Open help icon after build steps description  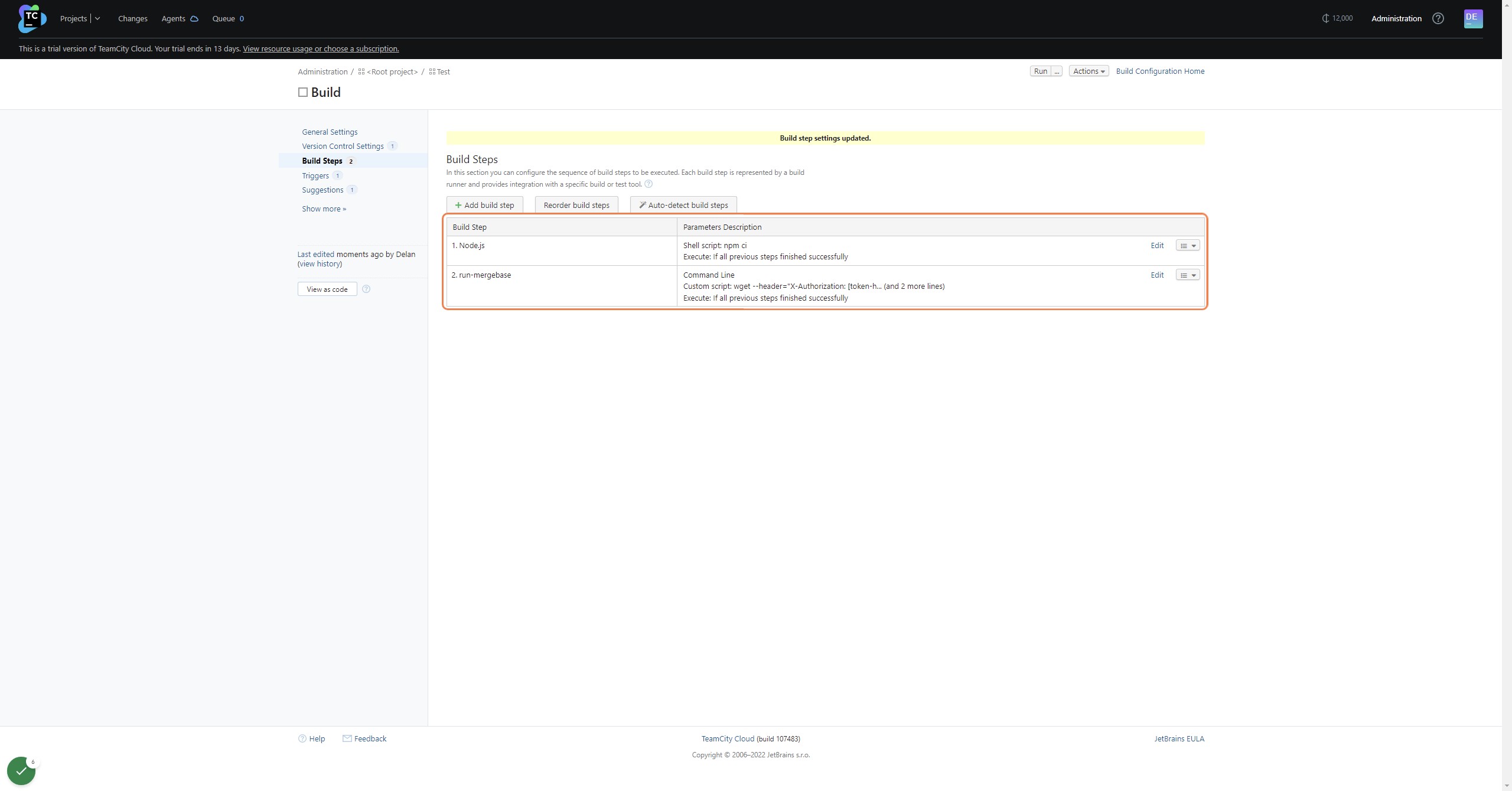point(649,184)
